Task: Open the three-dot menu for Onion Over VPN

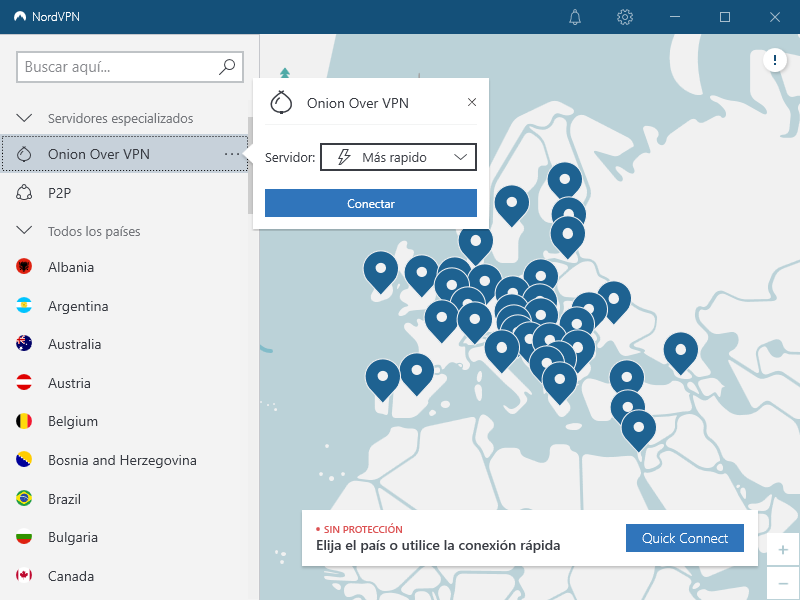Action: (x=232, y=154)
